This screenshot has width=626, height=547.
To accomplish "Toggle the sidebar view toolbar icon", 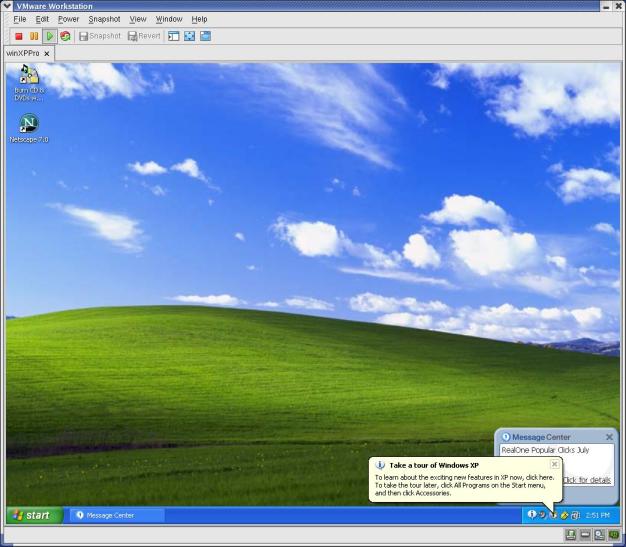I will tap(173, 36).
